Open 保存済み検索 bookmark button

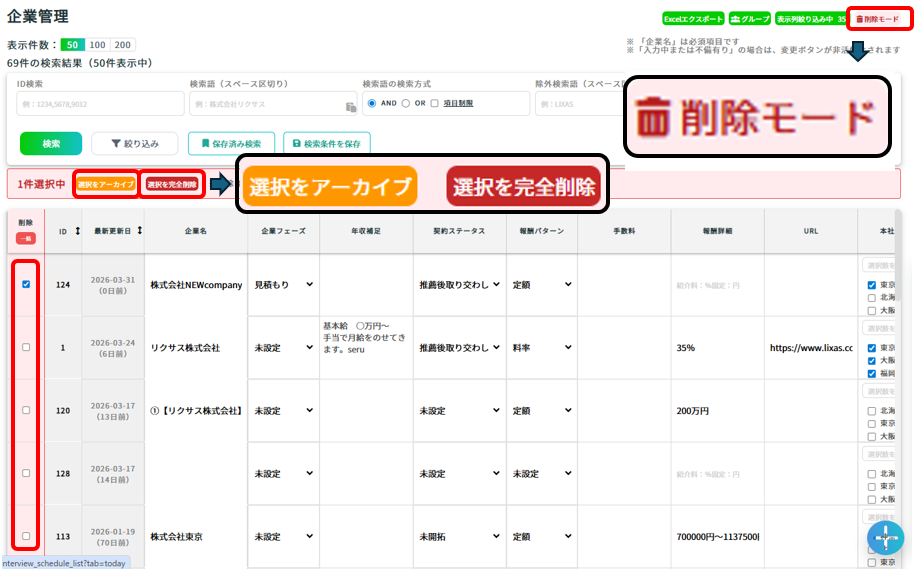tap(231, 143)
